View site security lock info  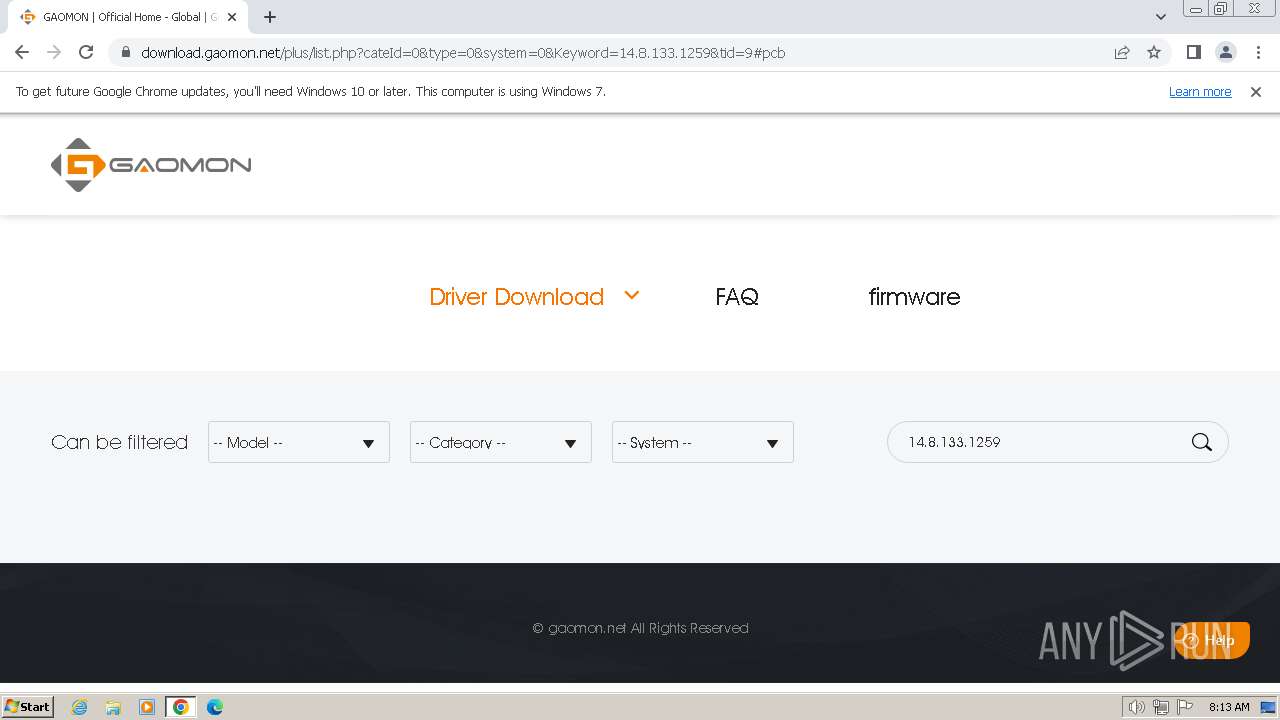pos(125,52)
